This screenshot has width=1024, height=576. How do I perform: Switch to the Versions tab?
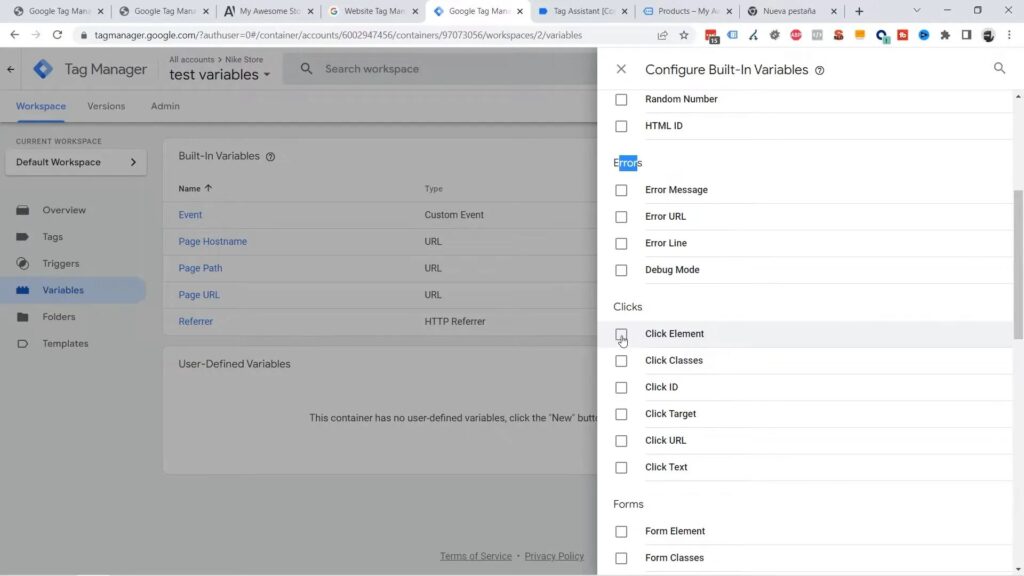click(x=106, y=106)
